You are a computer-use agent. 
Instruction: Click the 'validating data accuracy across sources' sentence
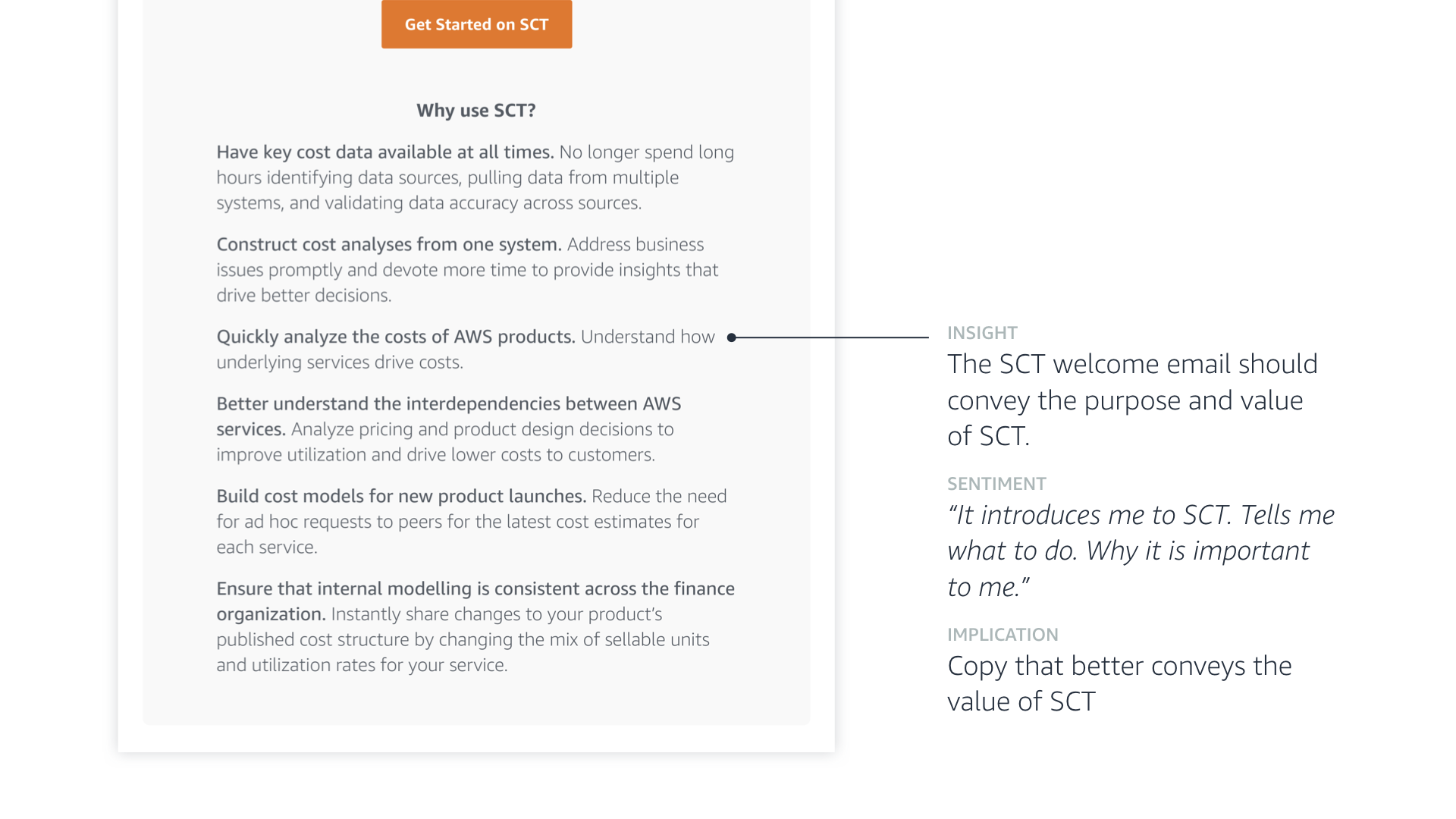428,203
